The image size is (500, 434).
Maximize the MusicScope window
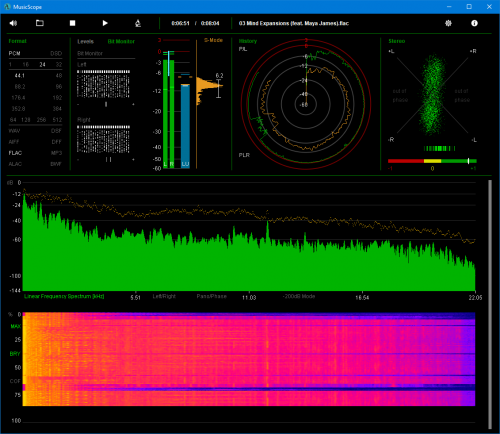[x=469, y=7]
